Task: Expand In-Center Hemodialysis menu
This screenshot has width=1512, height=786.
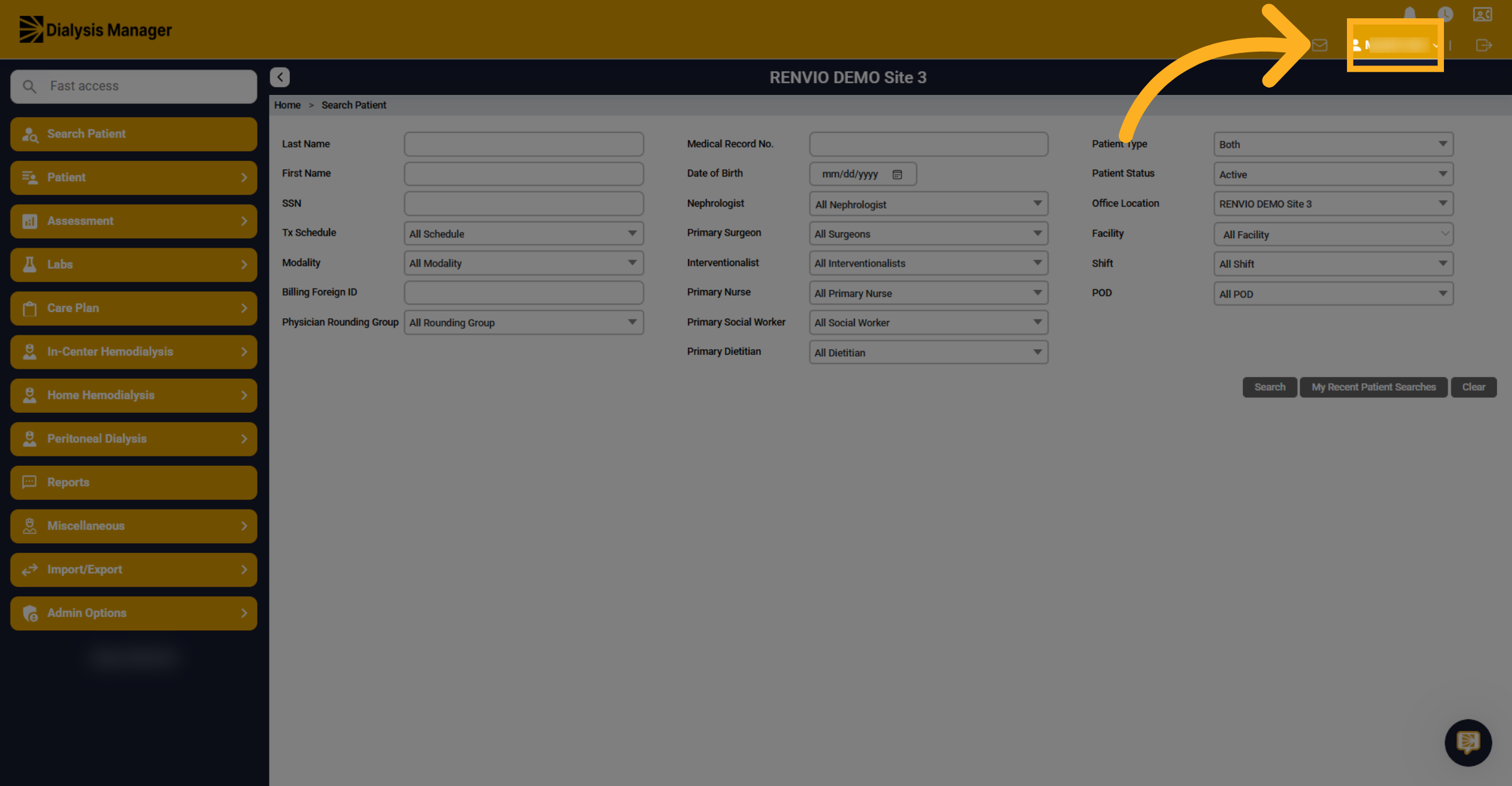Action: 134,352
